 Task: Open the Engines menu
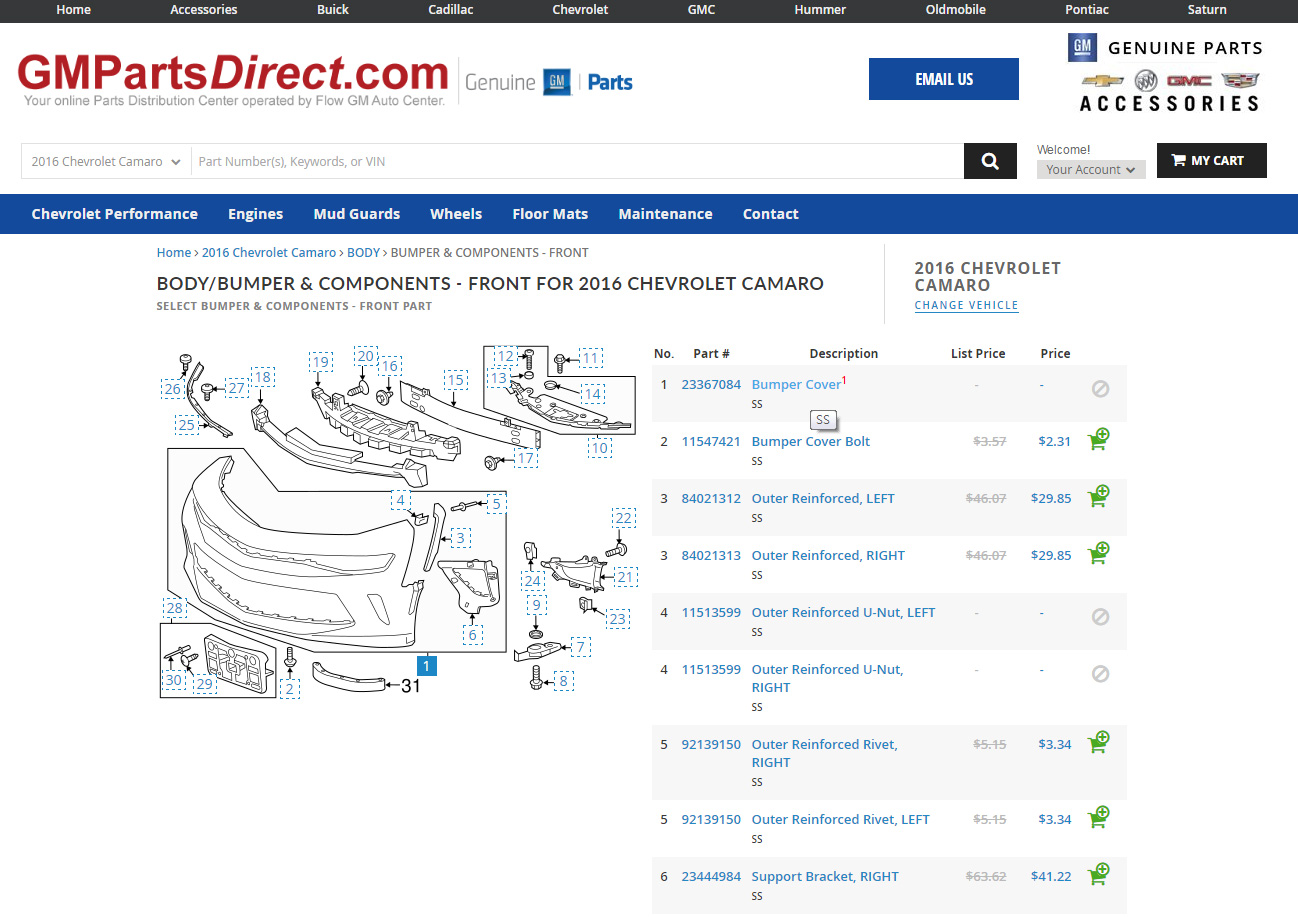point(256,214)
